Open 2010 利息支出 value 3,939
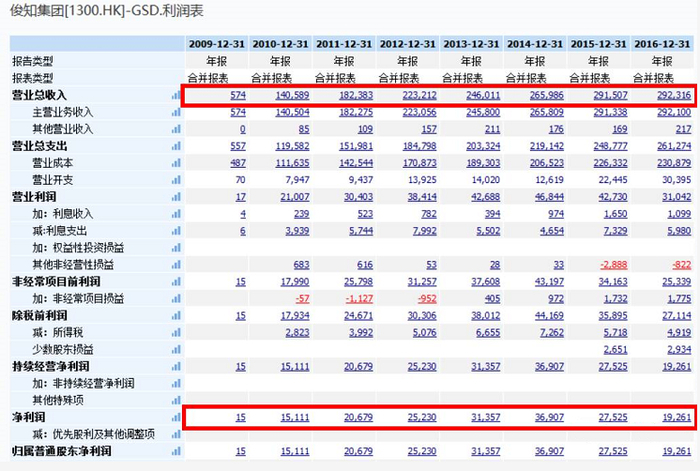Screen dimensions: 700x471 point(297,231)
